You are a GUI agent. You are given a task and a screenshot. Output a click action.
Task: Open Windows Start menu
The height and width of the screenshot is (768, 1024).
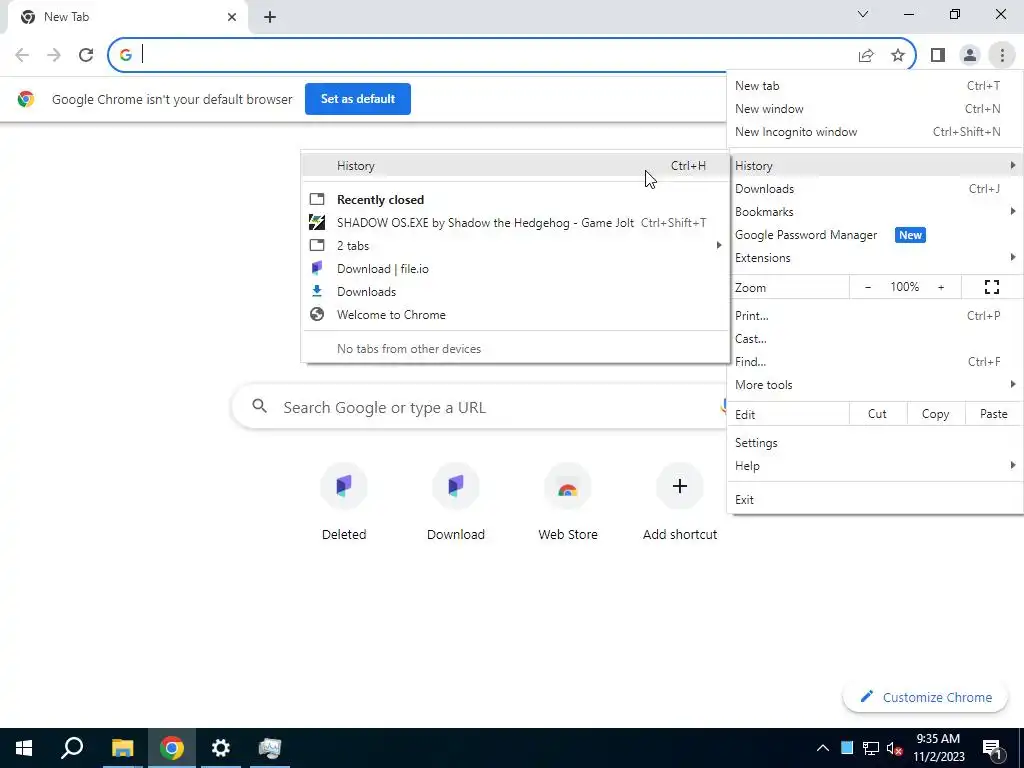click(24, 748)
